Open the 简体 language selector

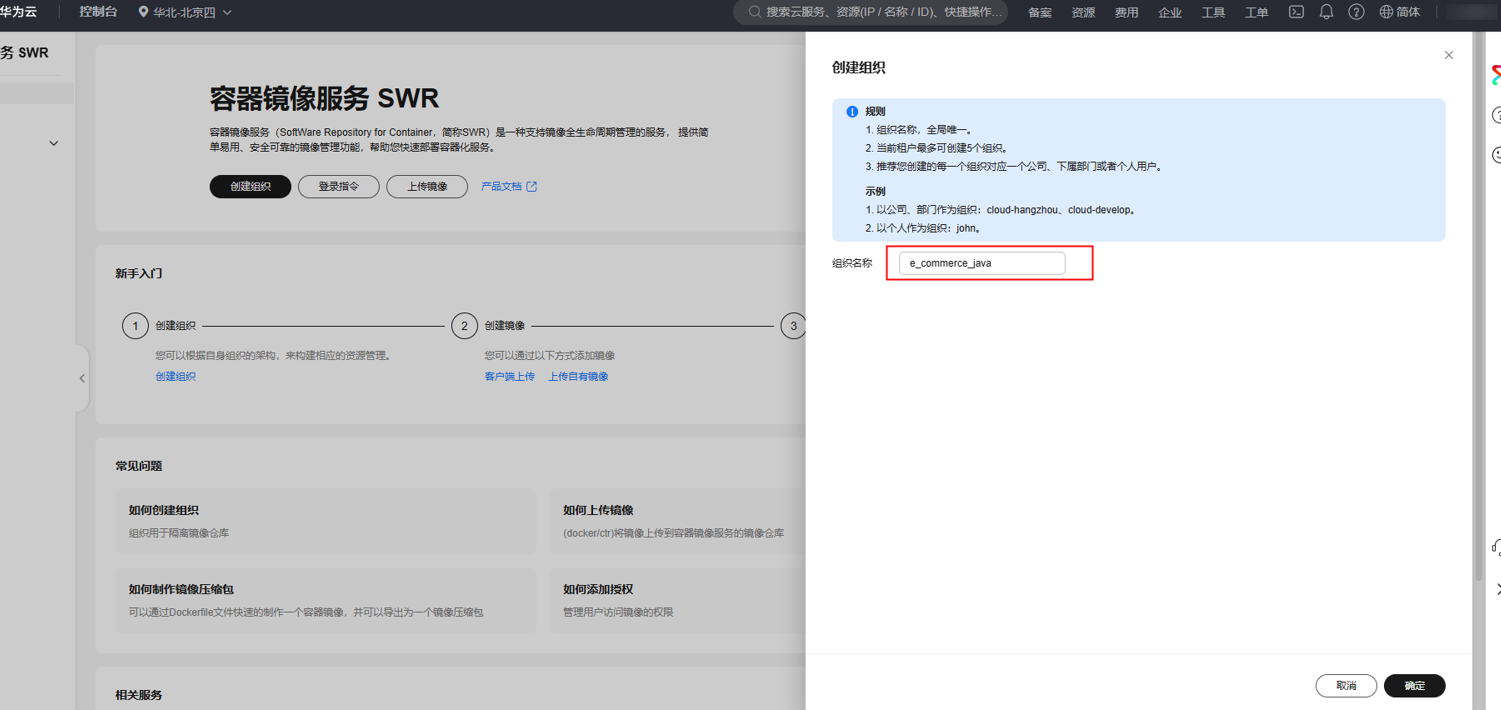[x=1400, y=12]
